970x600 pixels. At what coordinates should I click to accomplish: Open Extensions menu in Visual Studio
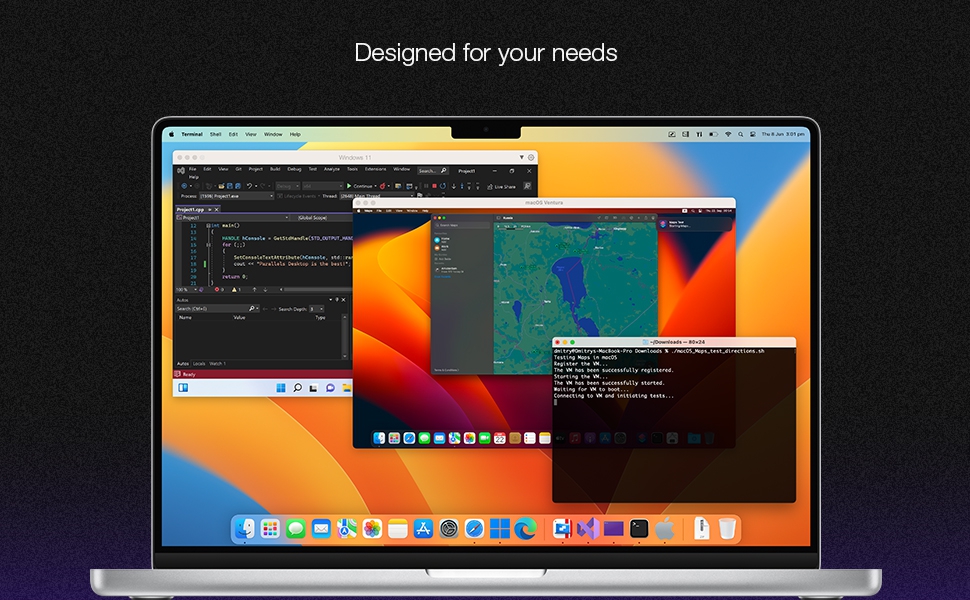(x=376, y=169)
